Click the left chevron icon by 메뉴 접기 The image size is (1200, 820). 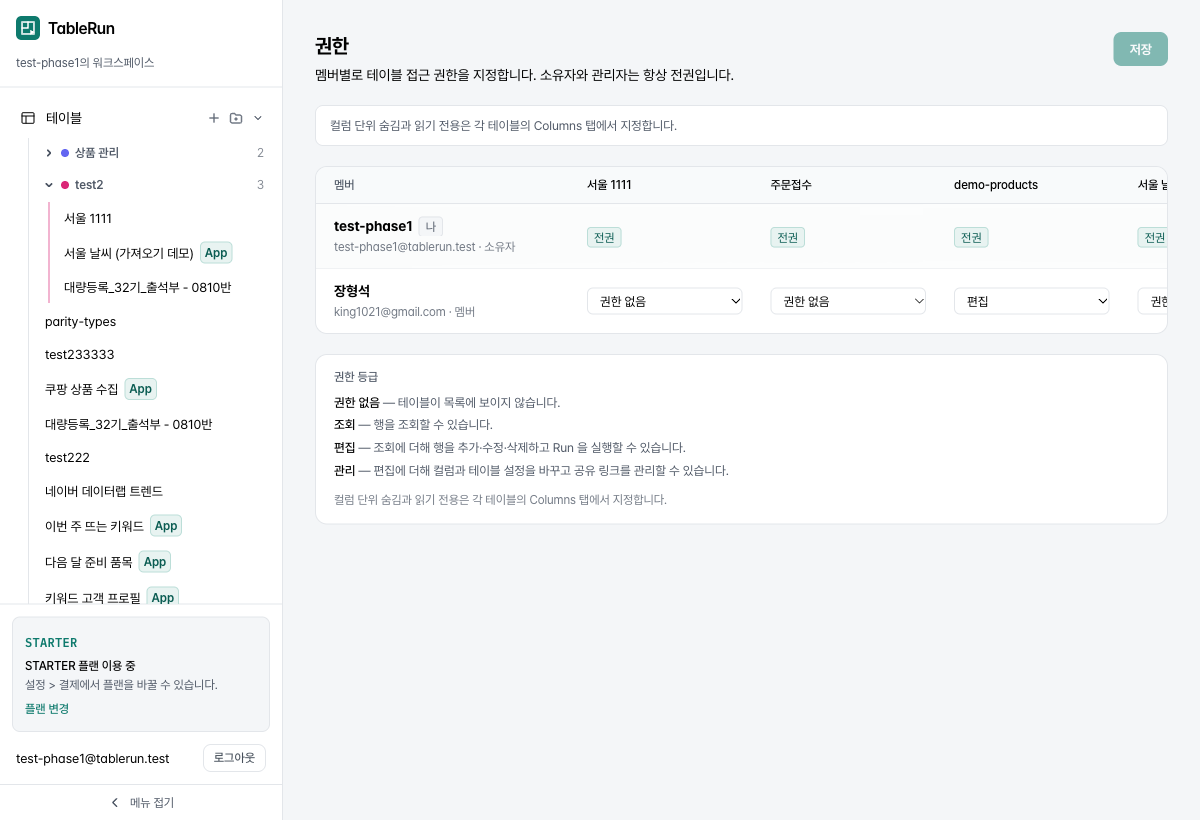point(114,802)
